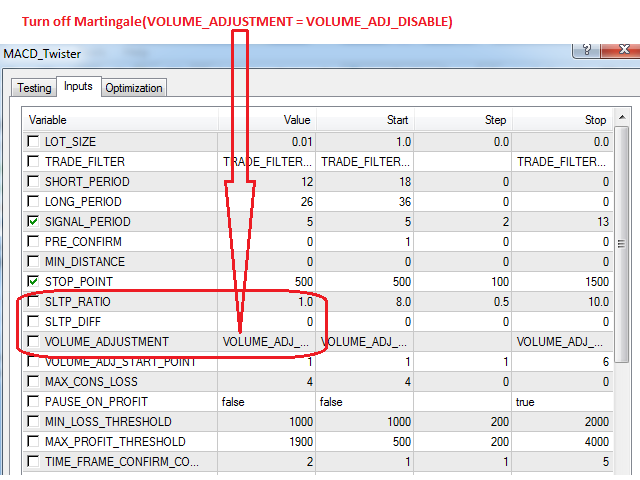This screenshot has height=480, width=640.
Task: Switch to the Testing tab
Action: [33, 88]
